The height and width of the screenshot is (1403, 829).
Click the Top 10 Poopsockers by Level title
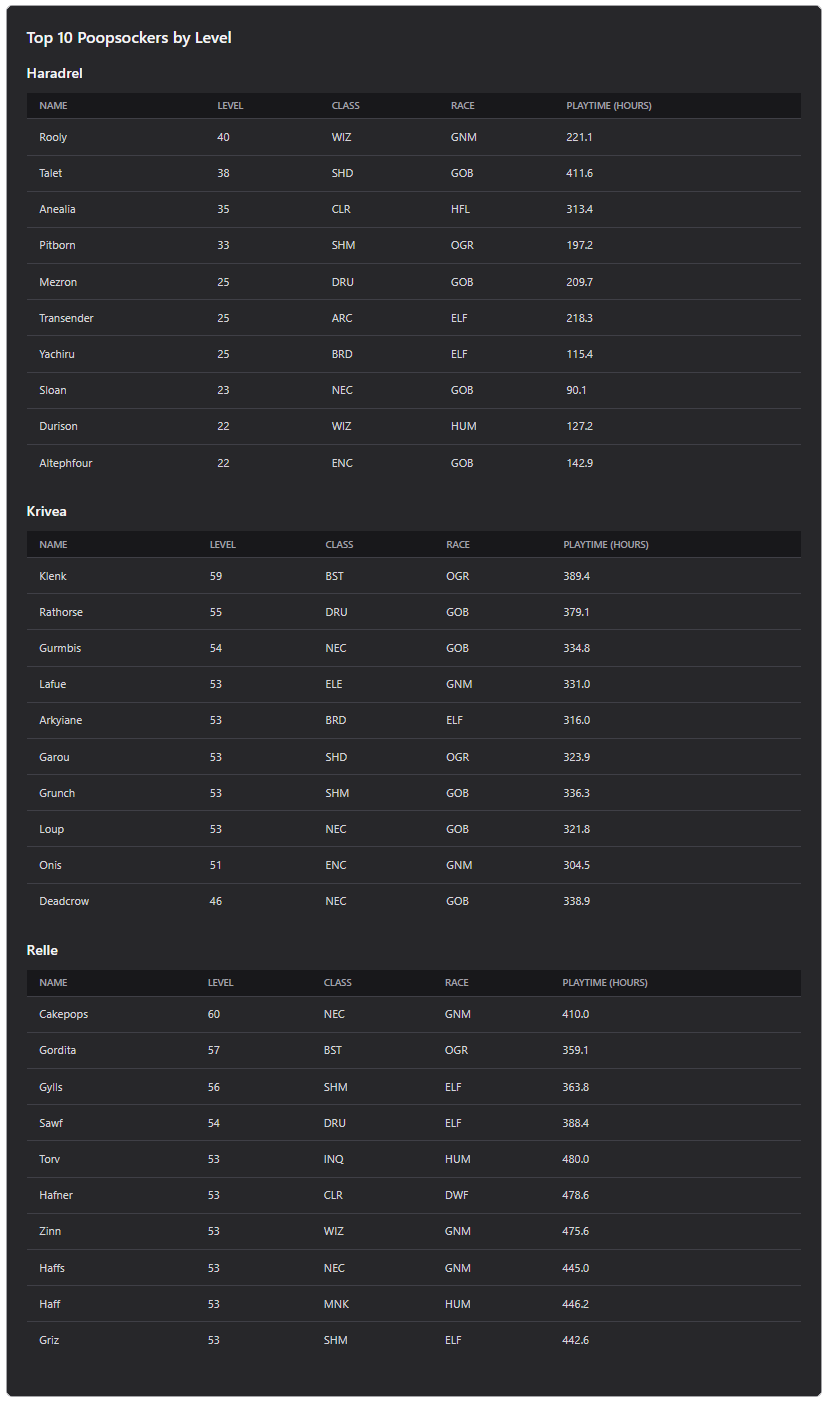point(129,38)
